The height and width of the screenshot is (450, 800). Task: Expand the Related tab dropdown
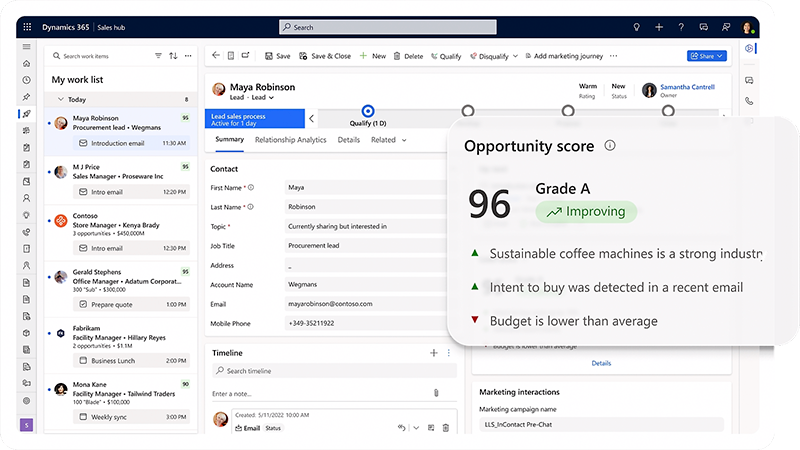[404, 140]
